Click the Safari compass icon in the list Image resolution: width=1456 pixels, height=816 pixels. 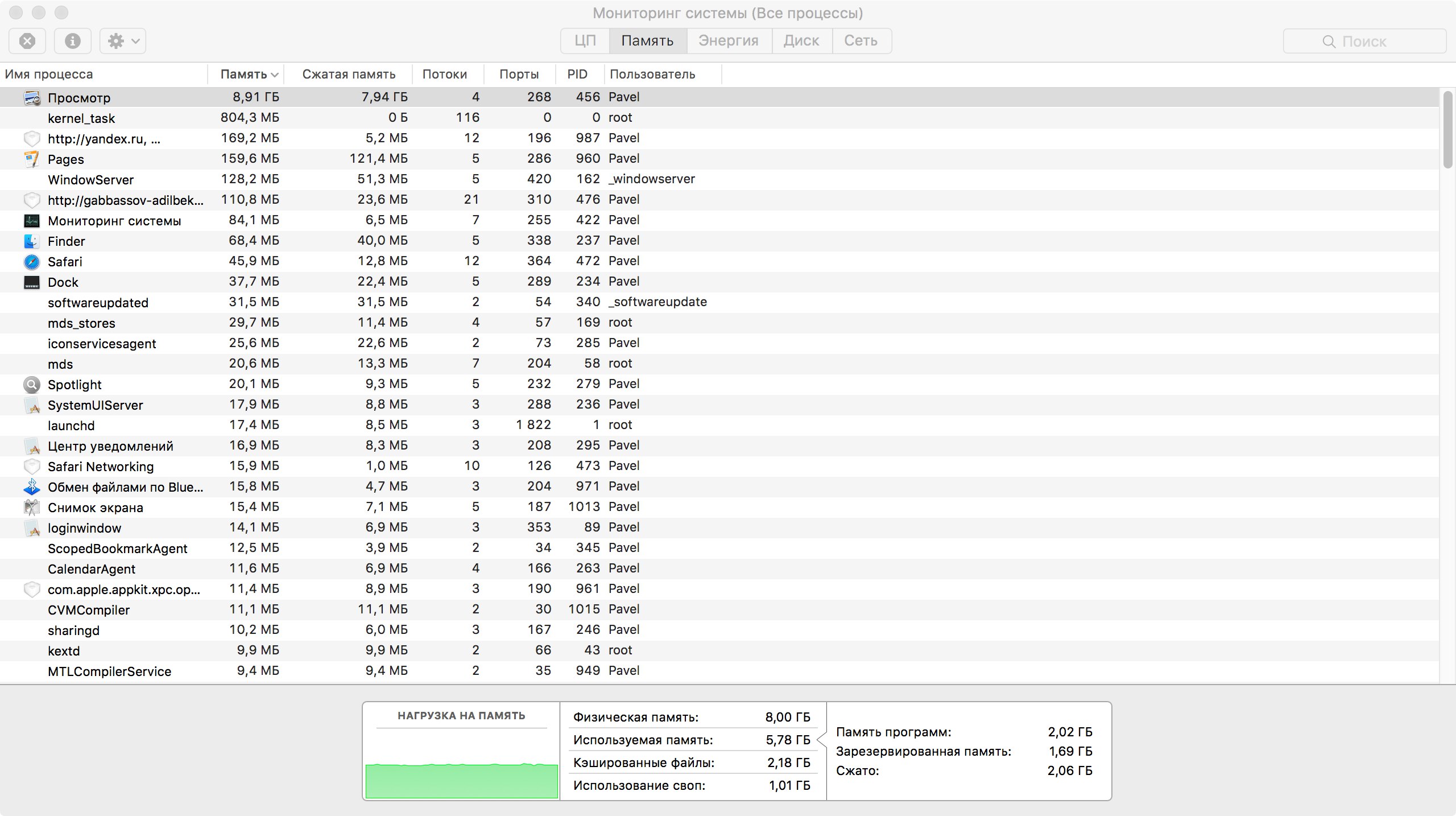(x=32, y=262)
